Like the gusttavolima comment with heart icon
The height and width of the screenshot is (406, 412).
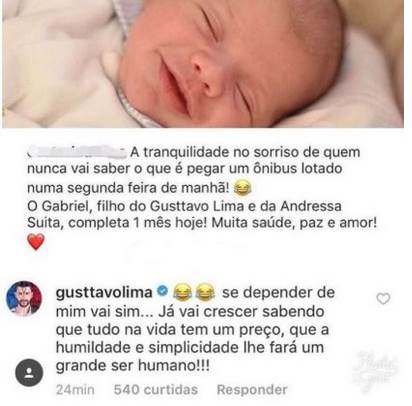point(383,299)
